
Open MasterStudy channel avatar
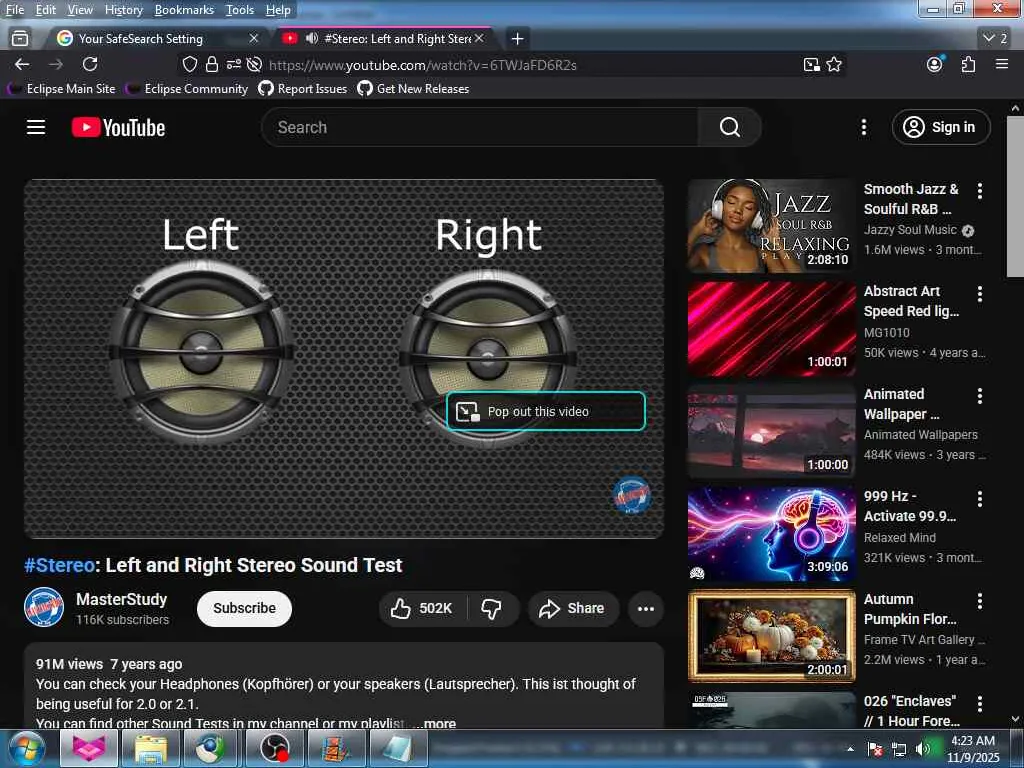(x=44, y=607)
